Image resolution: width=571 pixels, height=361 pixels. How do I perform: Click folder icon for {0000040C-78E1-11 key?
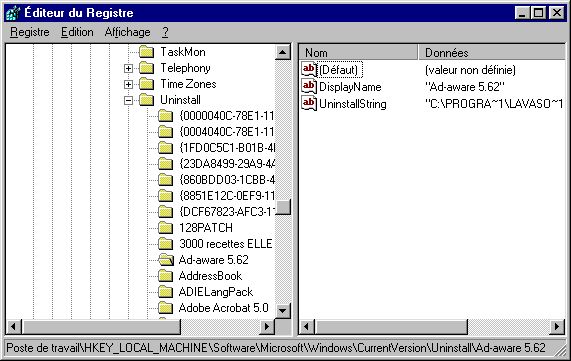click(x=166, y=116)
